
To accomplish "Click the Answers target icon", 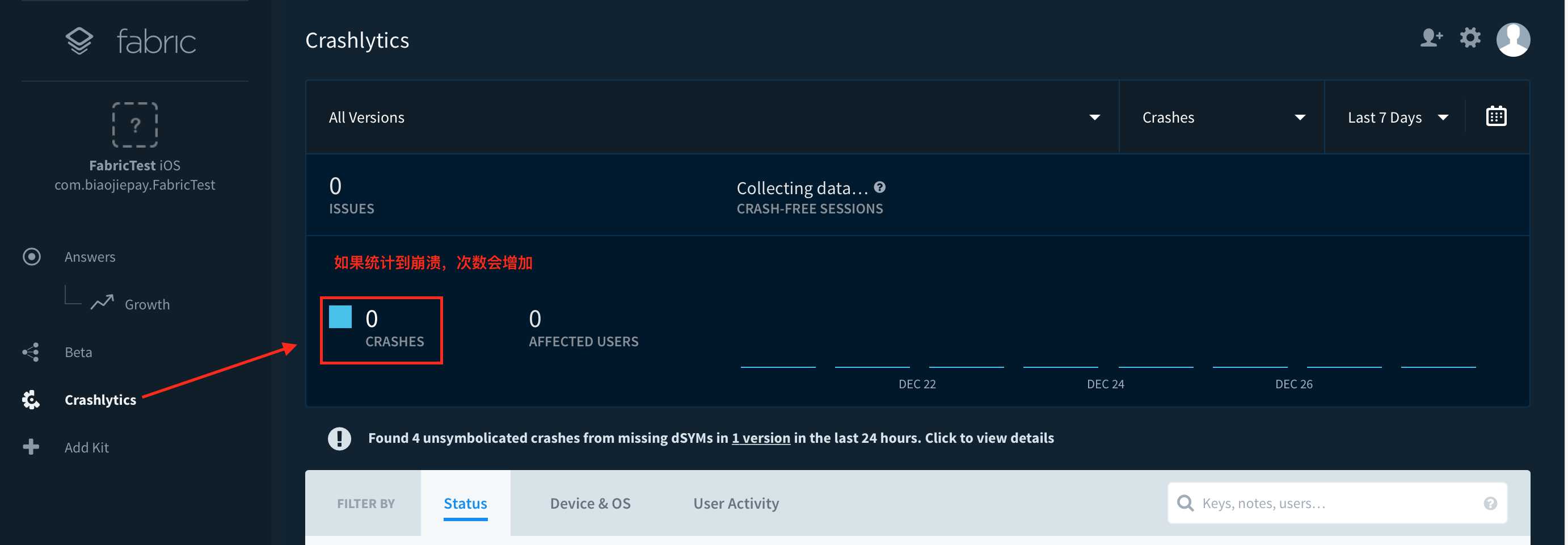I will point(32,257).
